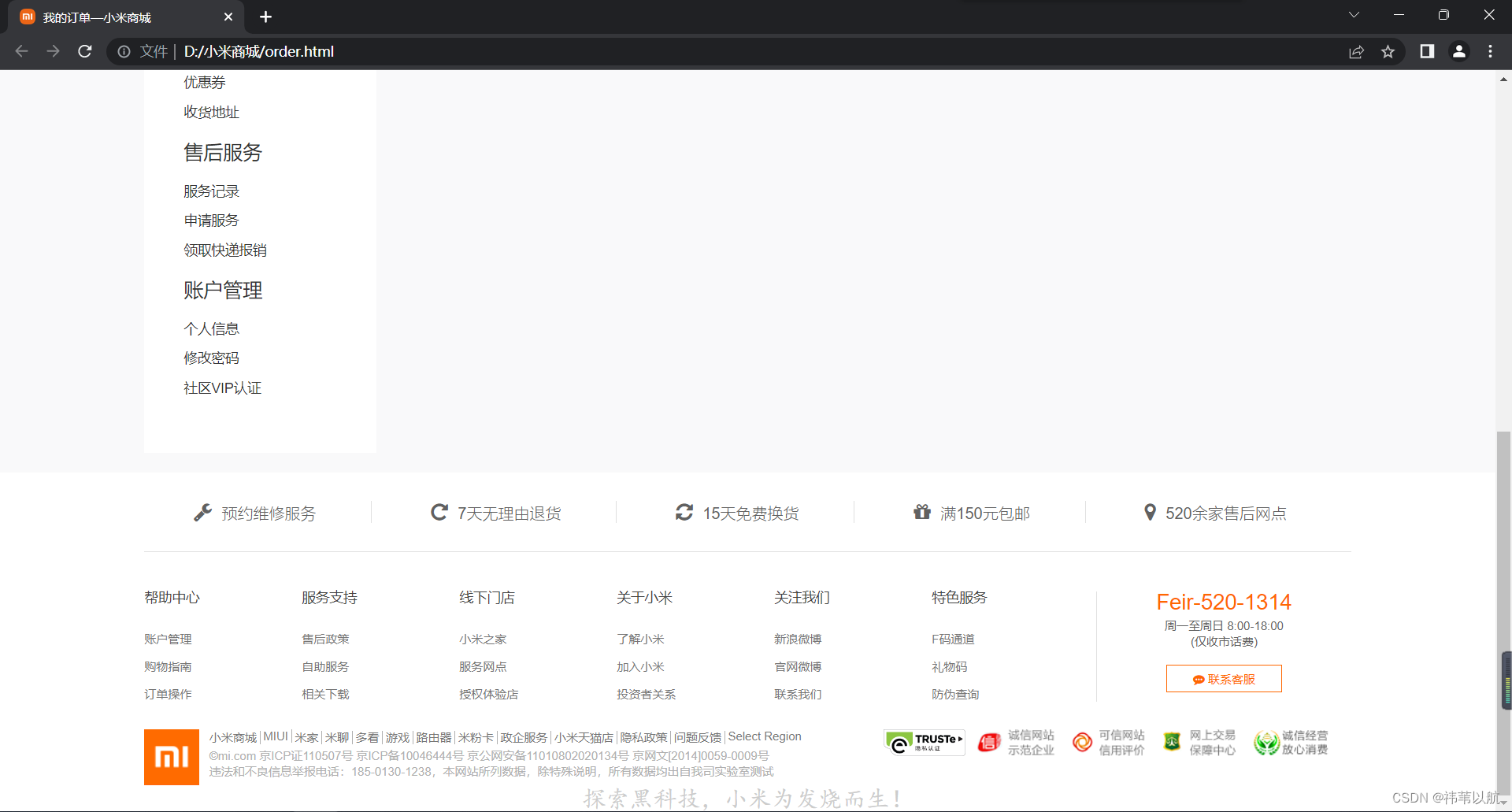Click 加入小米 in the footer

(640, 666)
